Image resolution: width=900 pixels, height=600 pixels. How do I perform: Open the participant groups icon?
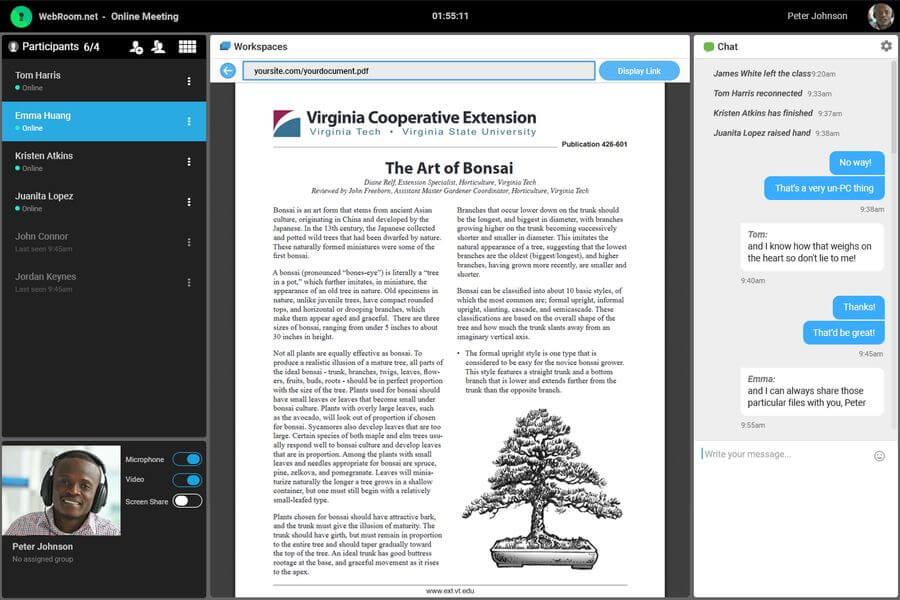click(x=158, y=47)
